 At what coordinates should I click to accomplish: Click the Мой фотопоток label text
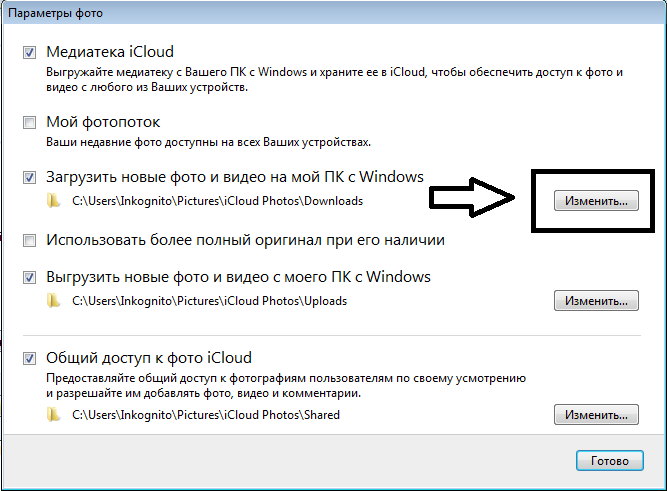pyautogui.click(x=103, y=122)
